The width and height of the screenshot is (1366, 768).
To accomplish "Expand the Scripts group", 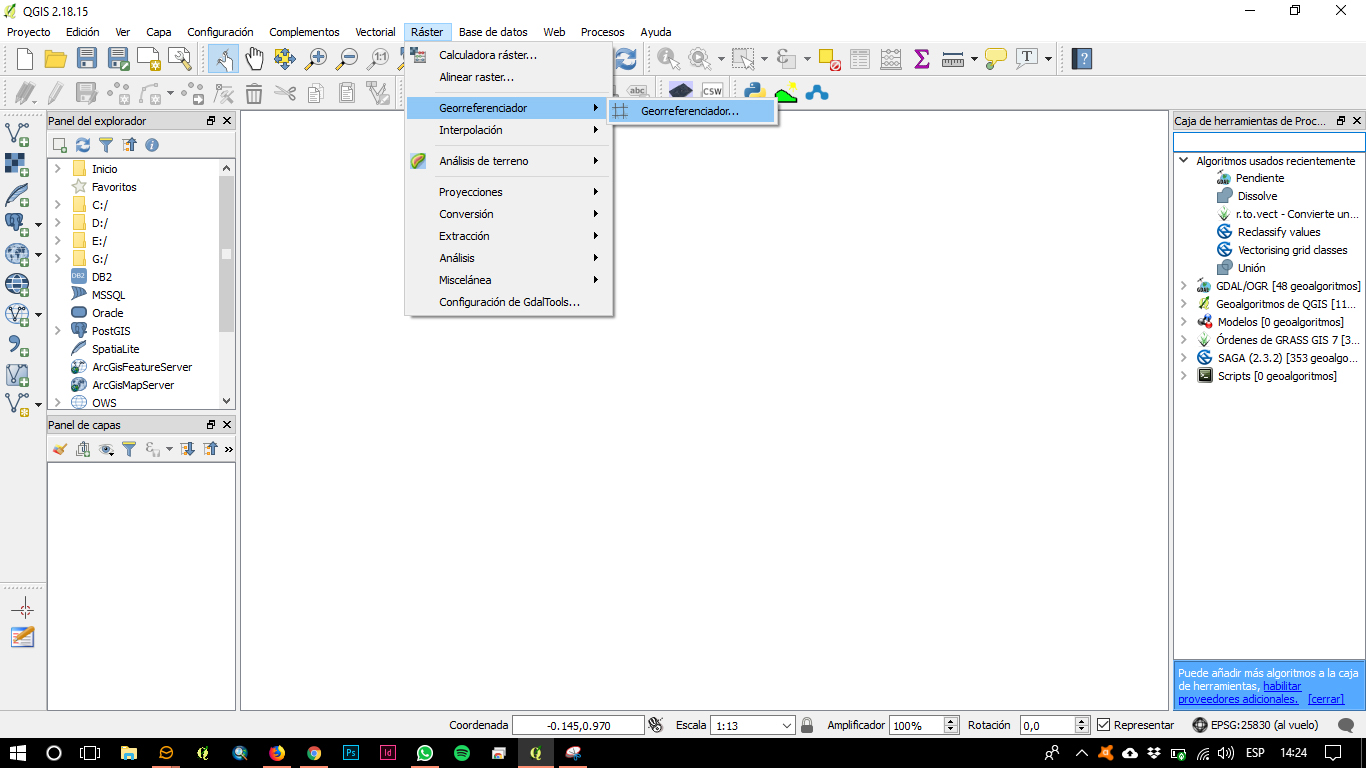I will tap(1184, 376).
